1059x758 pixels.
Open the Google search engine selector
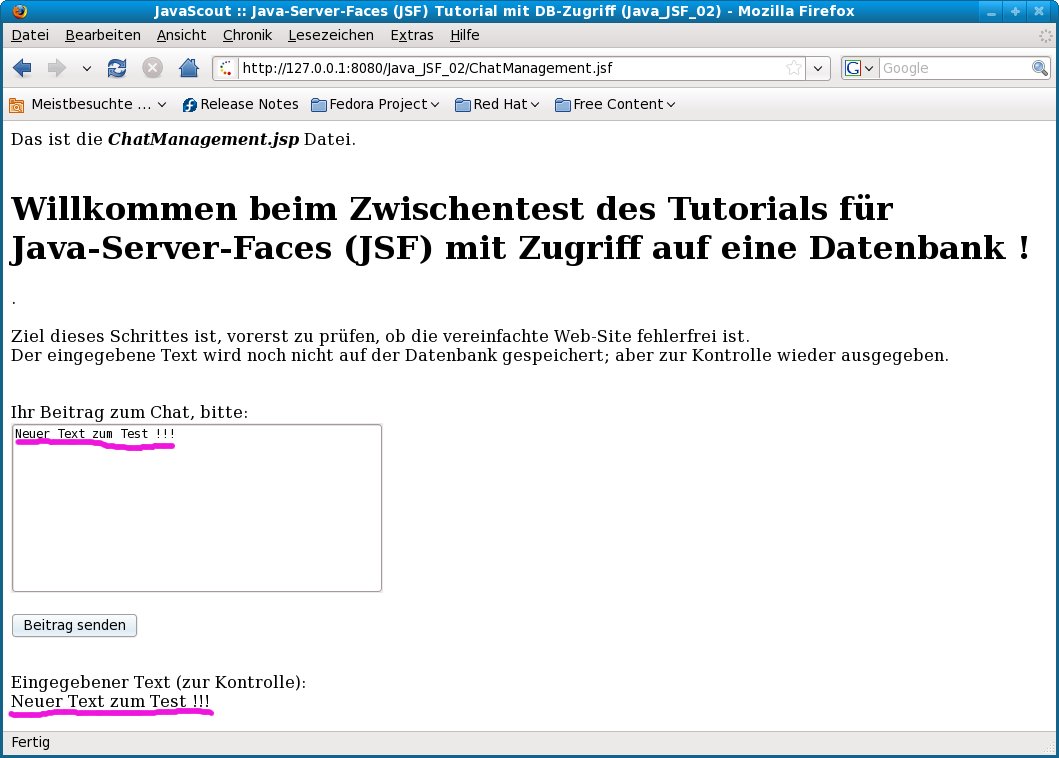(x=860, y=68)
